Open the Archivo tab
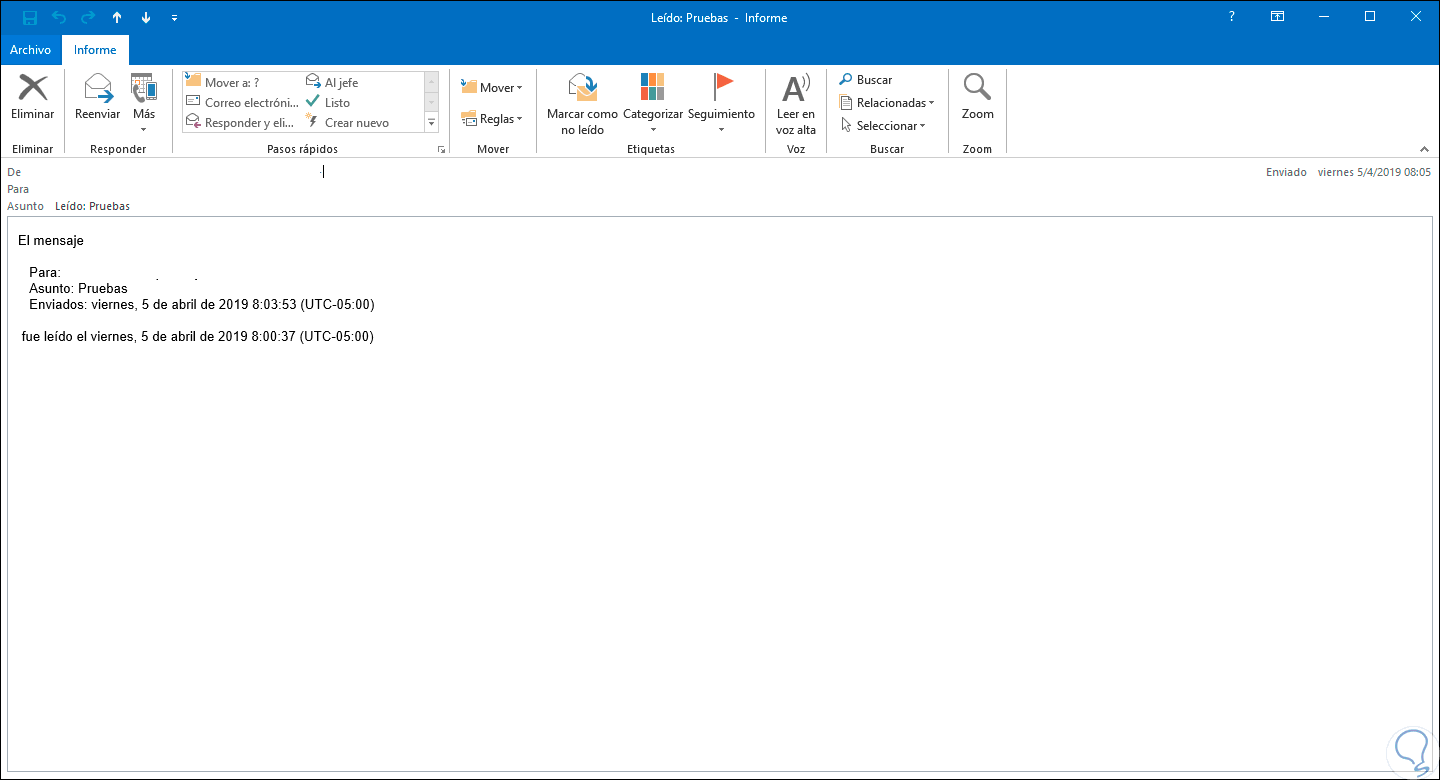 click(31, 50)
